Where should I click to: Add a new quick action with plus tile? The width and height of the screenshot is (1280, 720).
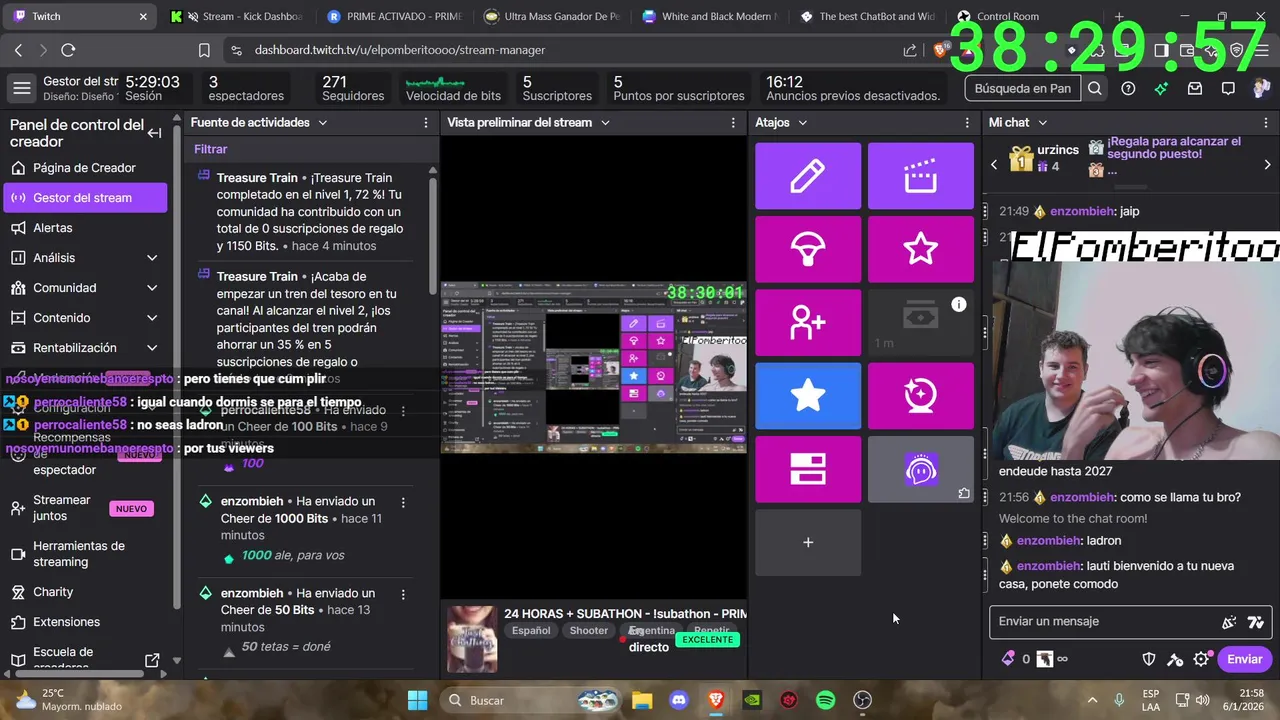[808, 542]
